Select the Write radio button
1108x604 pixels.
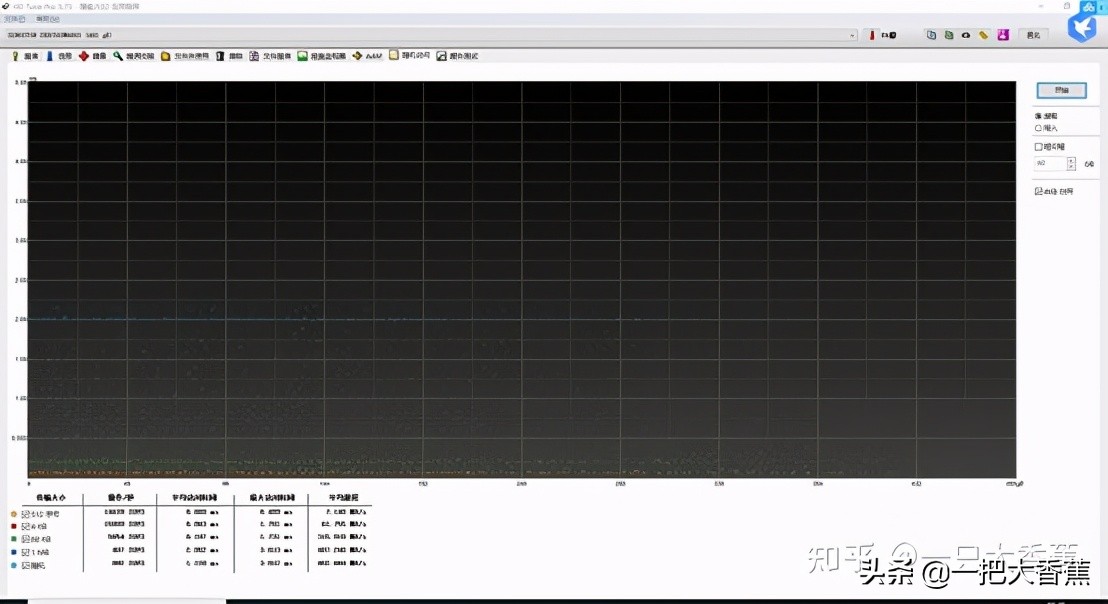1038,128
